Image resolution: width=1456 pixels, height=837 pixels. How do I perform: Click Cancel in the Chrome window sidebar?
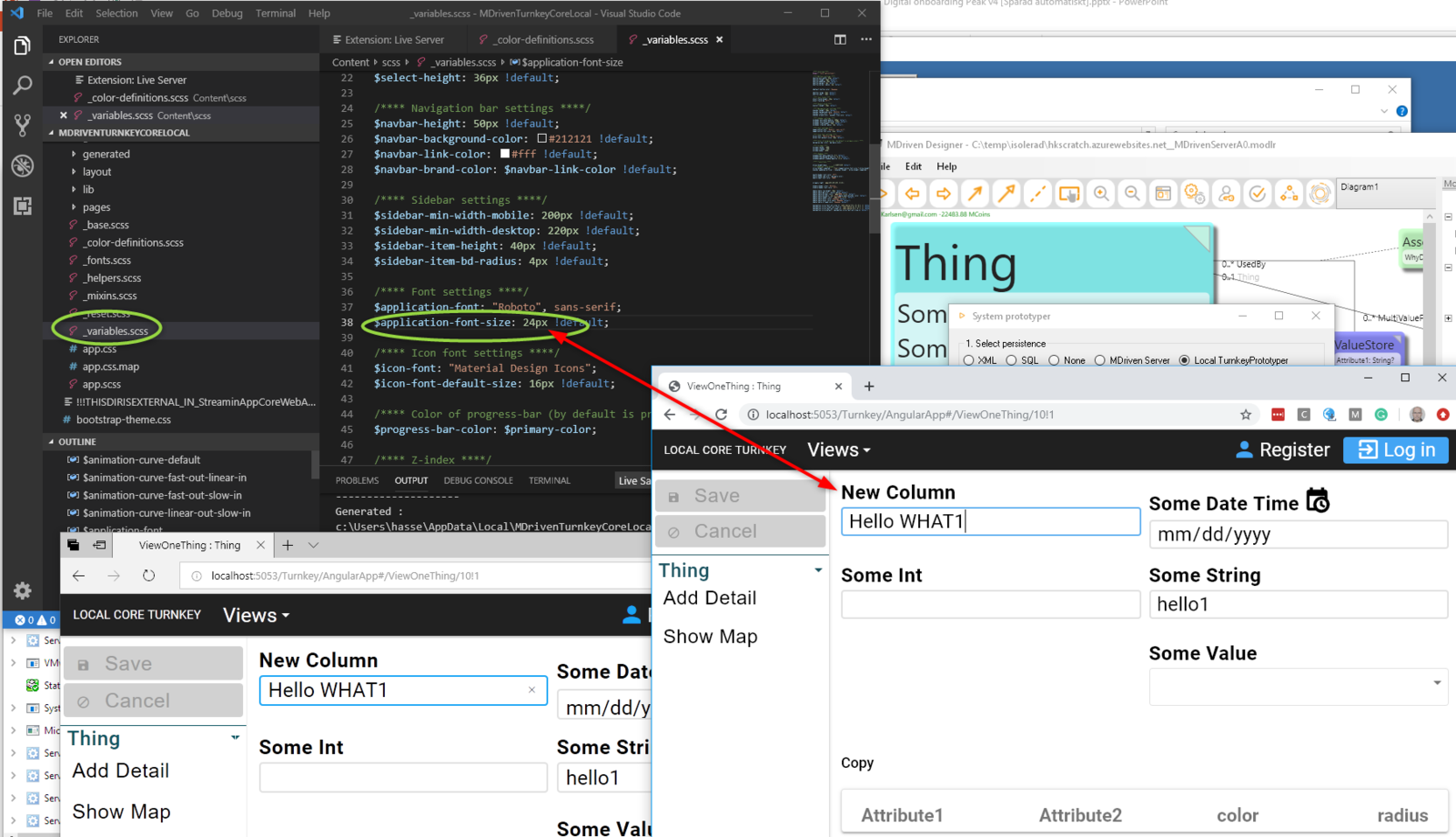tap(740, 531)
